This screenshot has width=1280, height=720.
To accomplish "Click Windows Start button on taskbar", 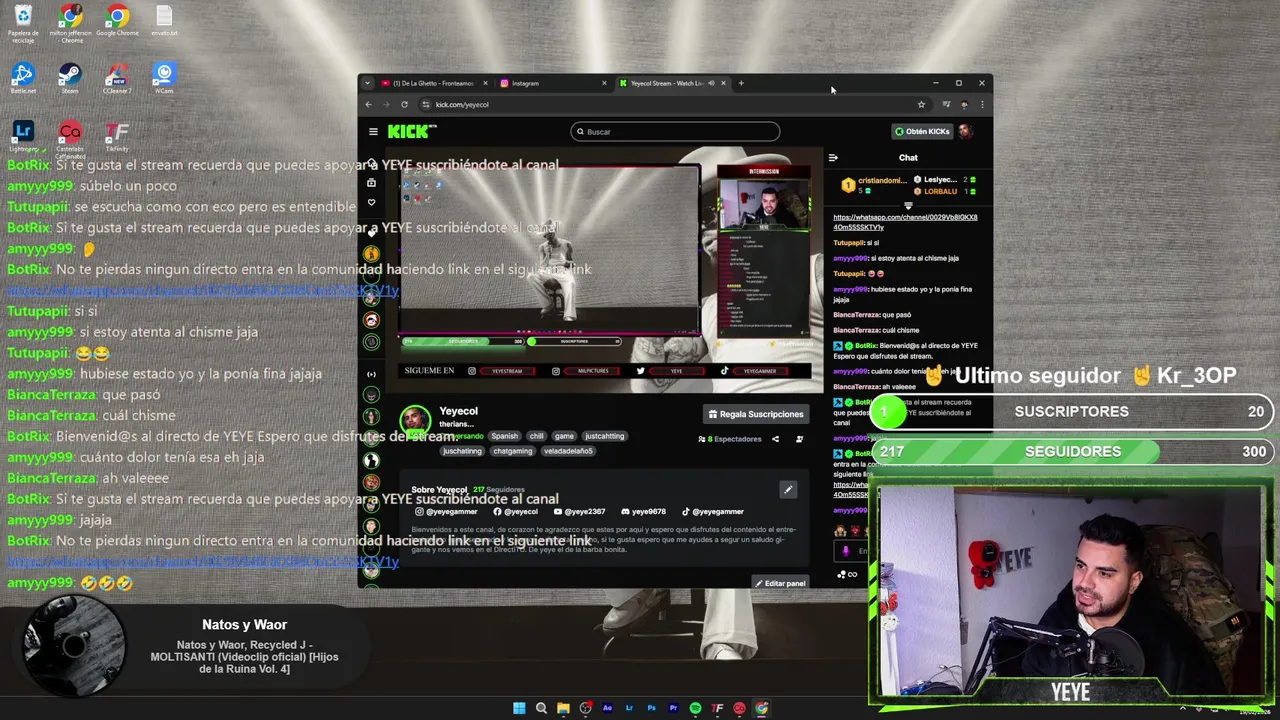I will click(x=519, y=708).
